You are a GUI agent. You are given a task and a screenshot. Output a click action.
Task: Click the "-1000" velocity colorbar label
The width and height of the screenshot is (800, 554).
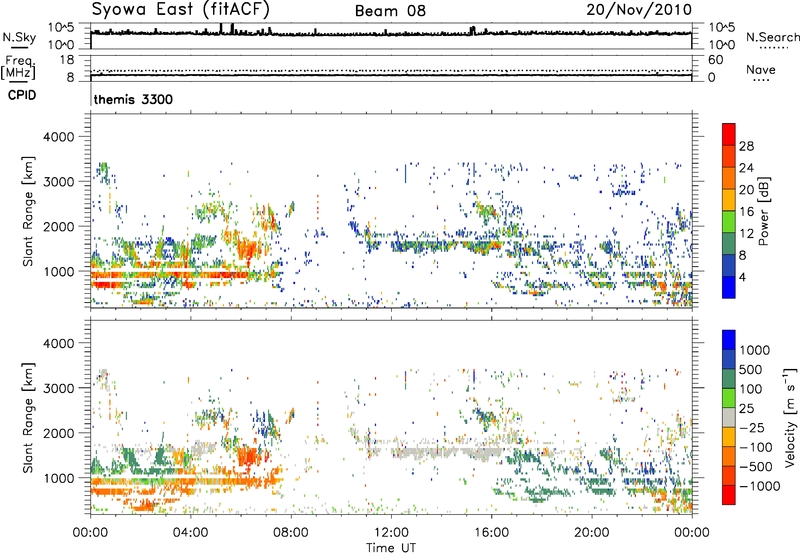[759, 486]
